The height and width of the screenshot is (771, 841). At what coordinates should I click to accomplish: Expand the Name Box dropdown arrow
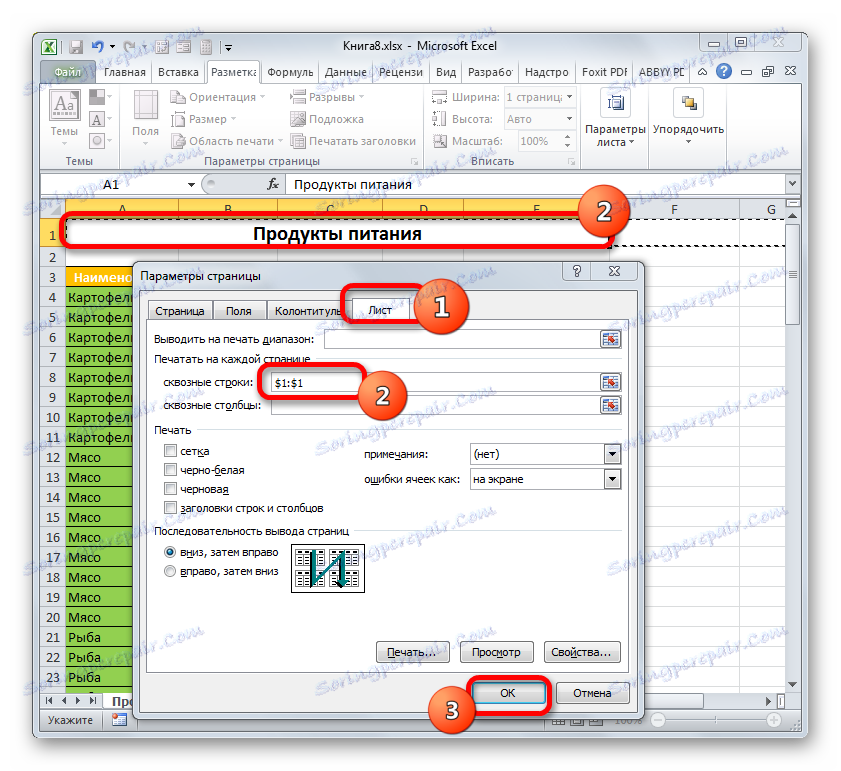point(191,185)
